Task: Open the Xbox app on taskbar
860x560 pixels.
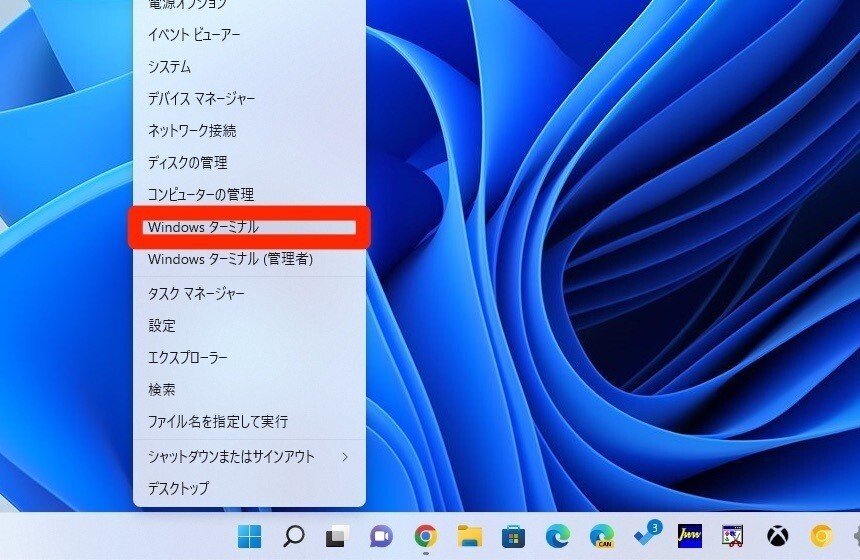Action: point(778,537)
